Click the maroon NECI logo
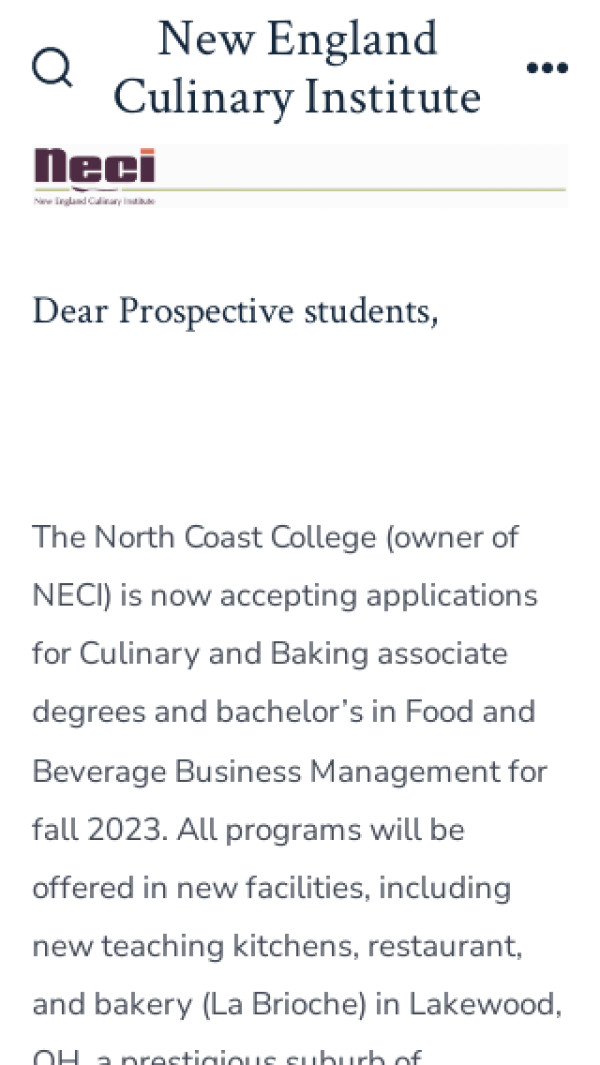The image size is (600, 1065). 95,166
